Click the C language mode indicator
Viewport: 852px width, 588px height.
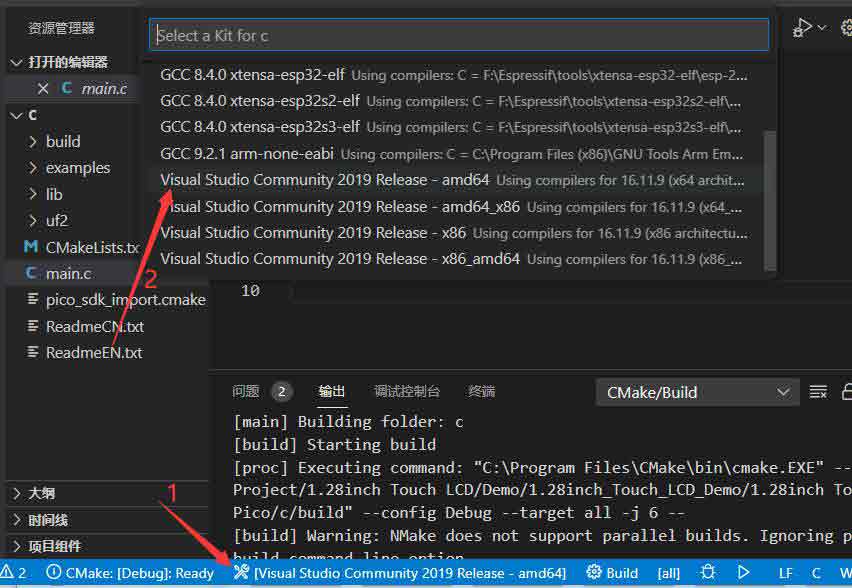click(x=816, y=573)
